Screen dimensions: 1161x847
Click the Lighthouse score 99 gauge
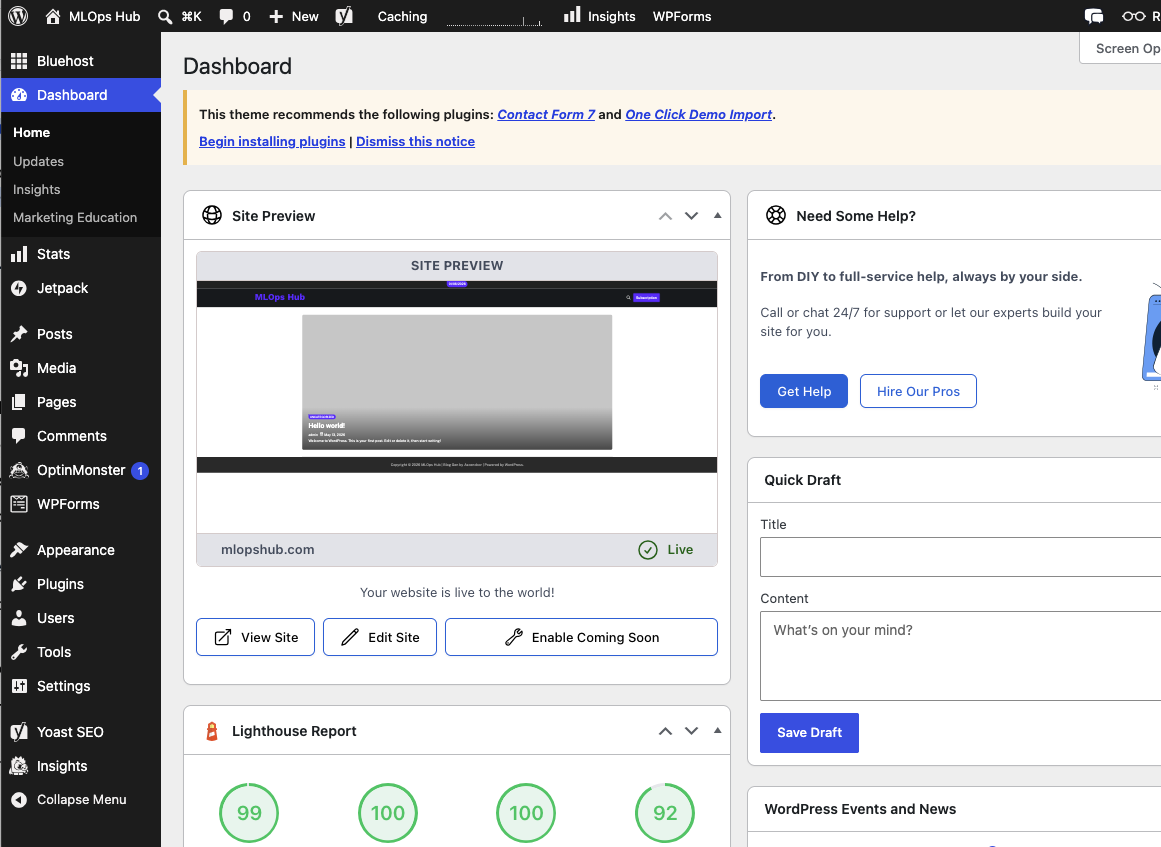point(250,813)
